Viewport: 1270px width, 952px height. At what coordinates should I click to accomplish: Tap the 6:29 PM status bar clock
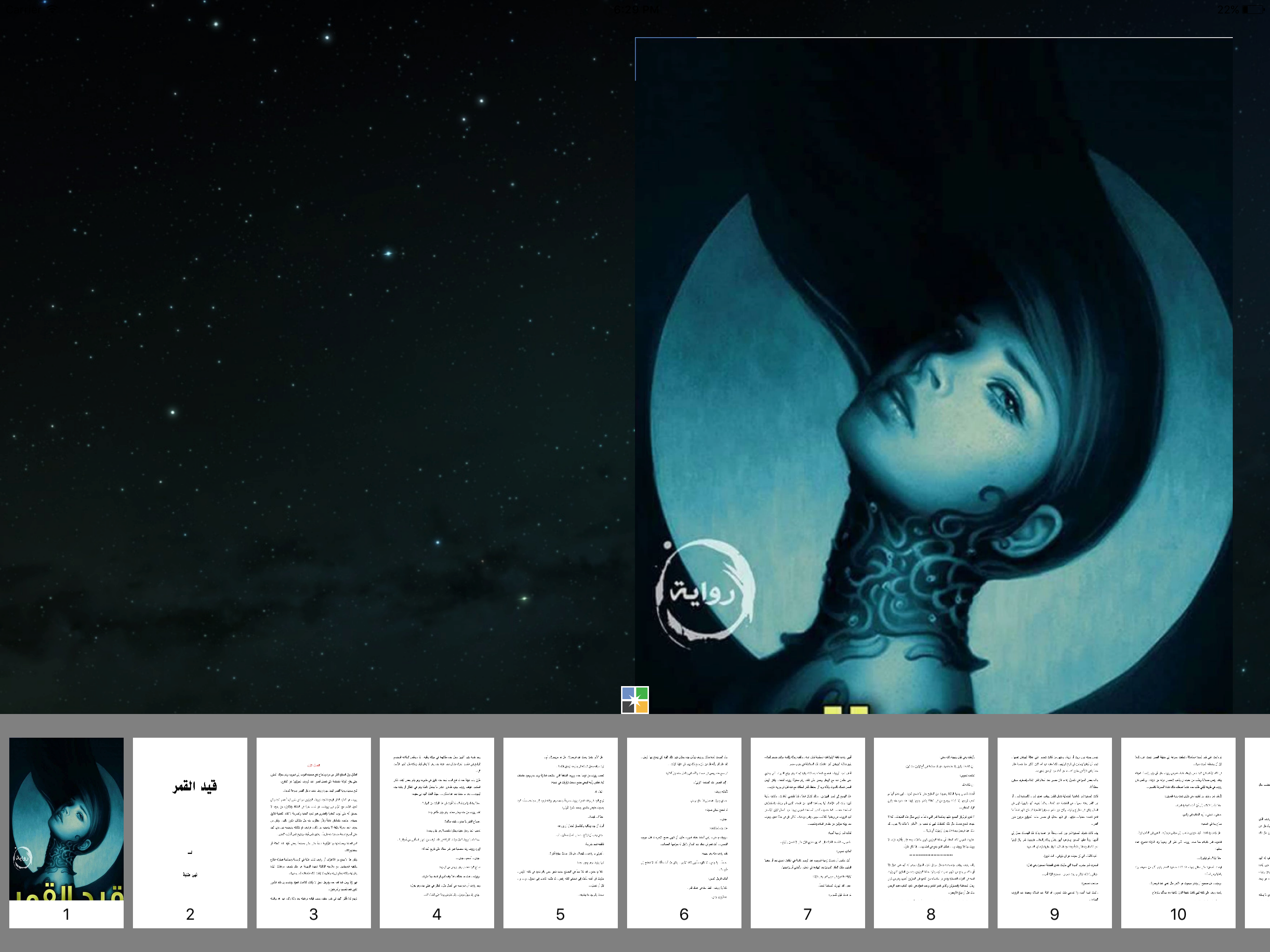tap(635, 10)
